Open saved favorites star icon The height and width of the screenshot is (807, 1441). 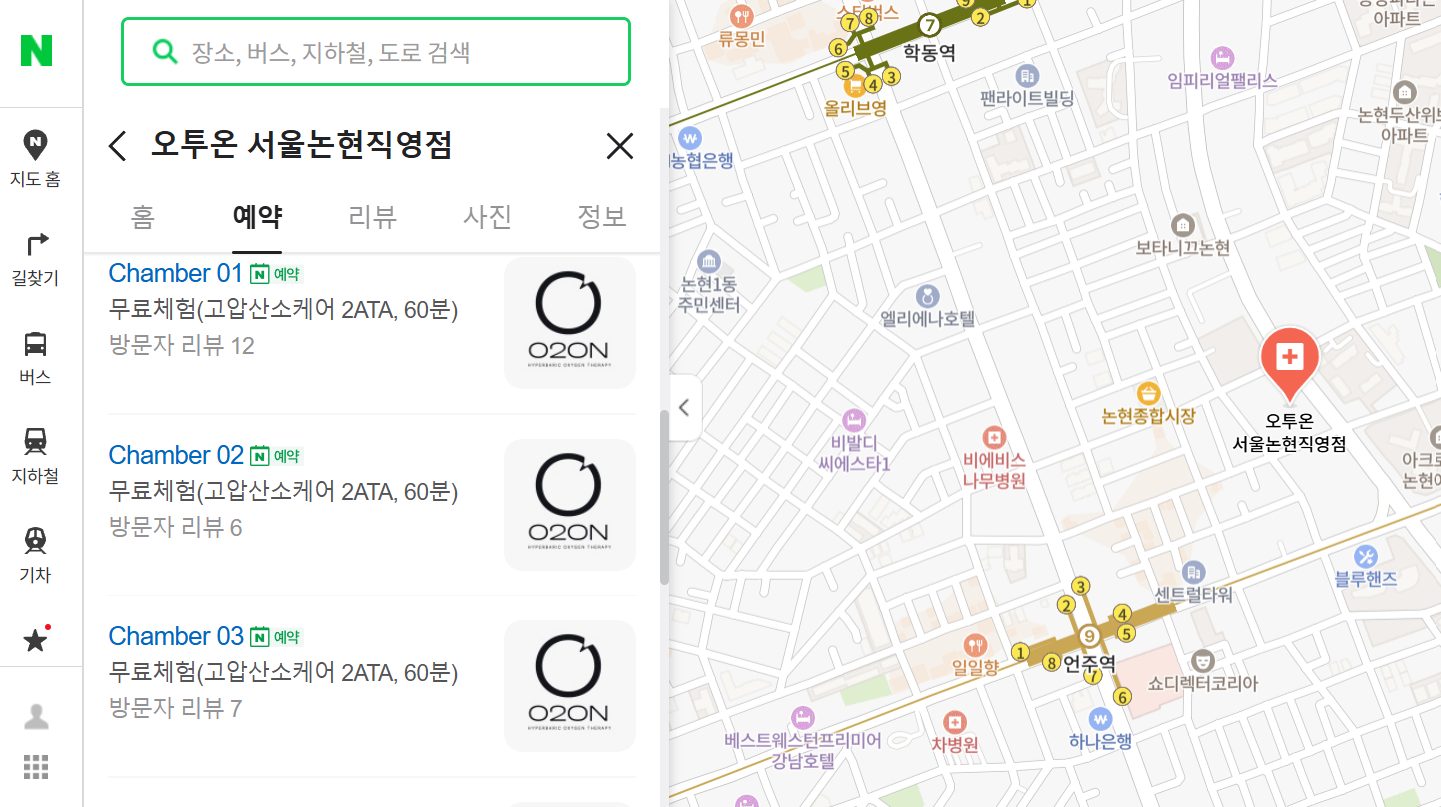click(36, 640)
